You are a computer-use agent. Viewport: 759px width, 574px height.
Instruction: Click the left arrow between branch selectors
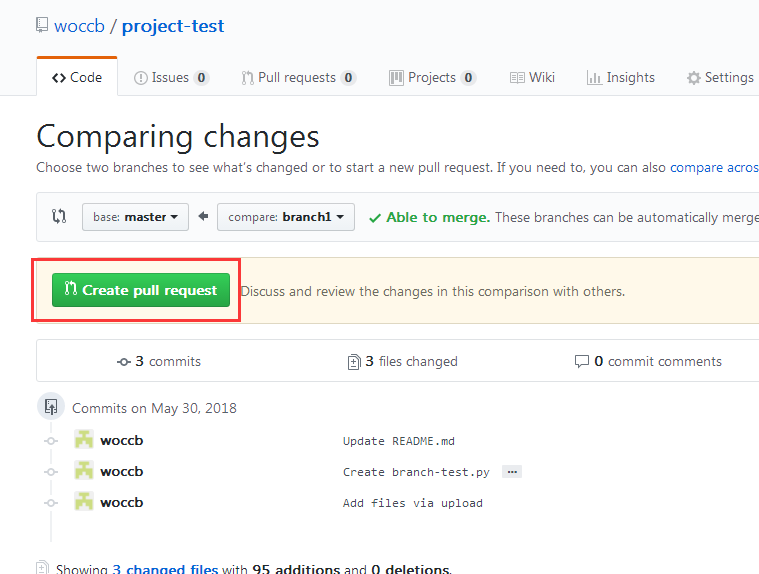(x=203, y=216)
